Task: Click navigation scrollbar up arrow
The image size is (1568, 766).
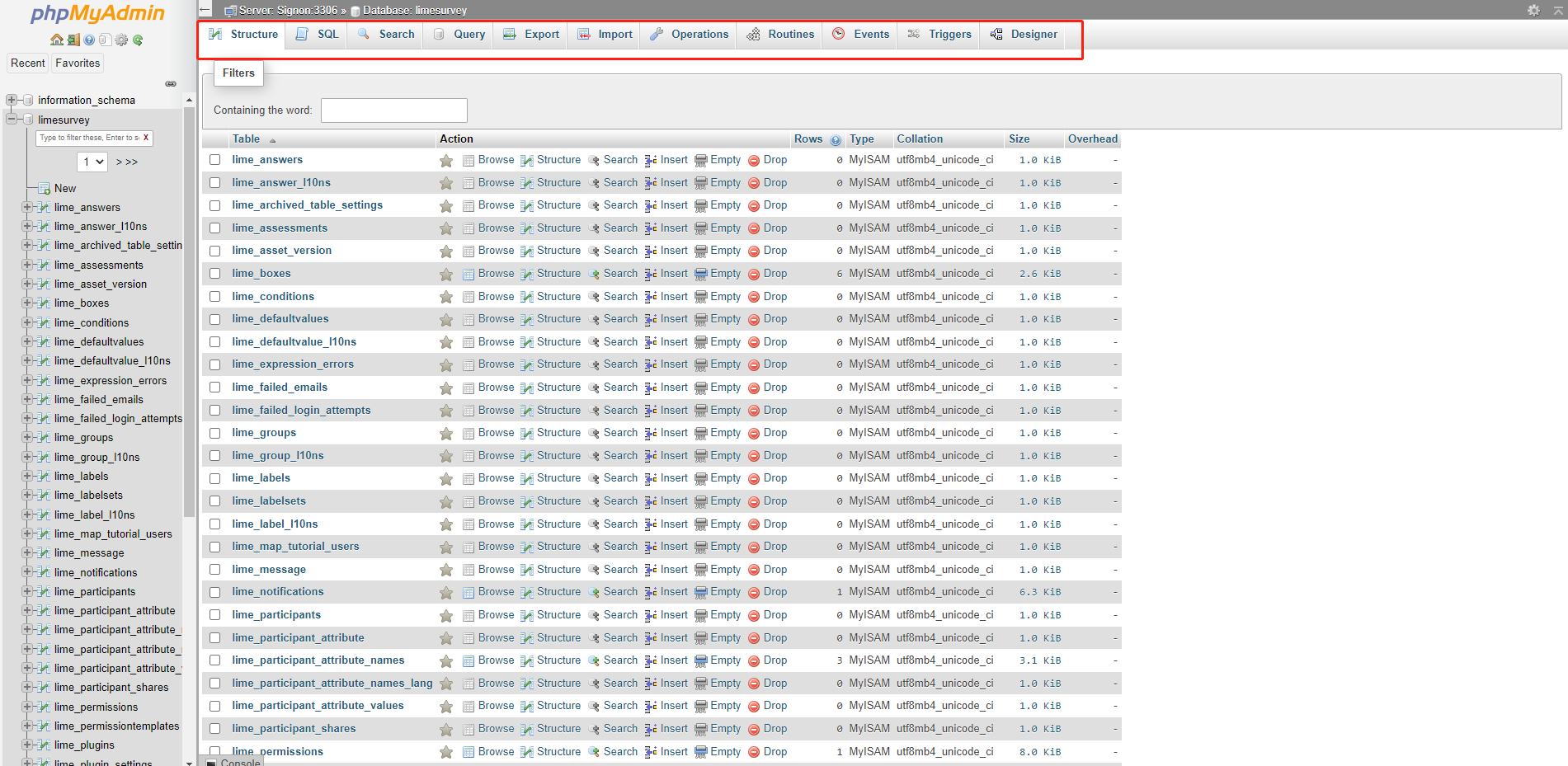Action: coord(189,100)
